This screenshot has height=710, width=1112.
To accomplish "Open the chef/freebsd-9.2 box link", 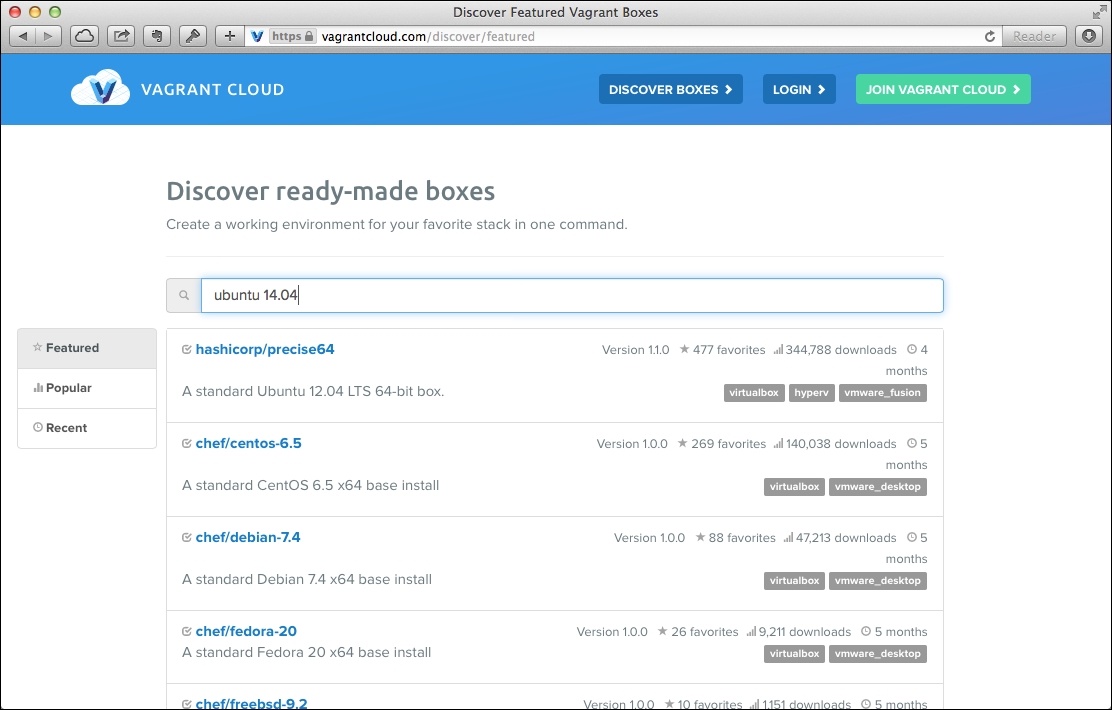I will point(251,704).
